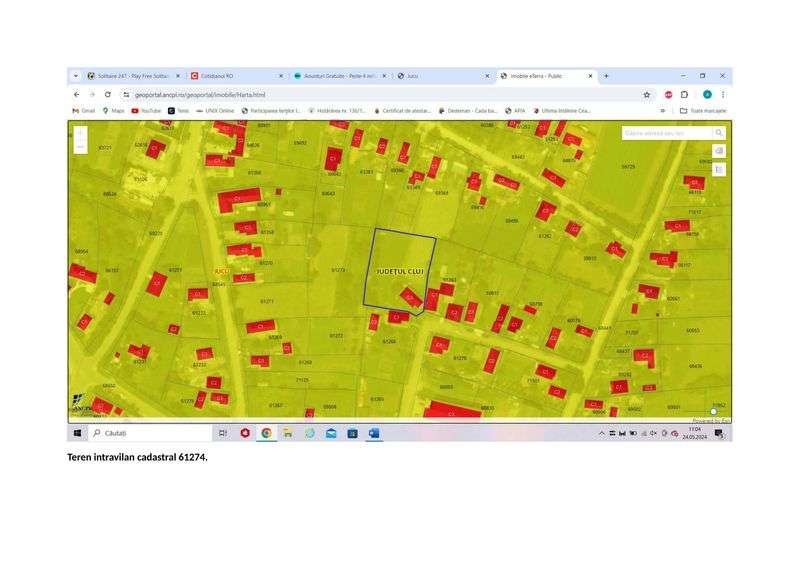Image resolution: width=800 pixels, height=566 pixels.
Task: Open the taskbar clock and date
Action: 694,433
